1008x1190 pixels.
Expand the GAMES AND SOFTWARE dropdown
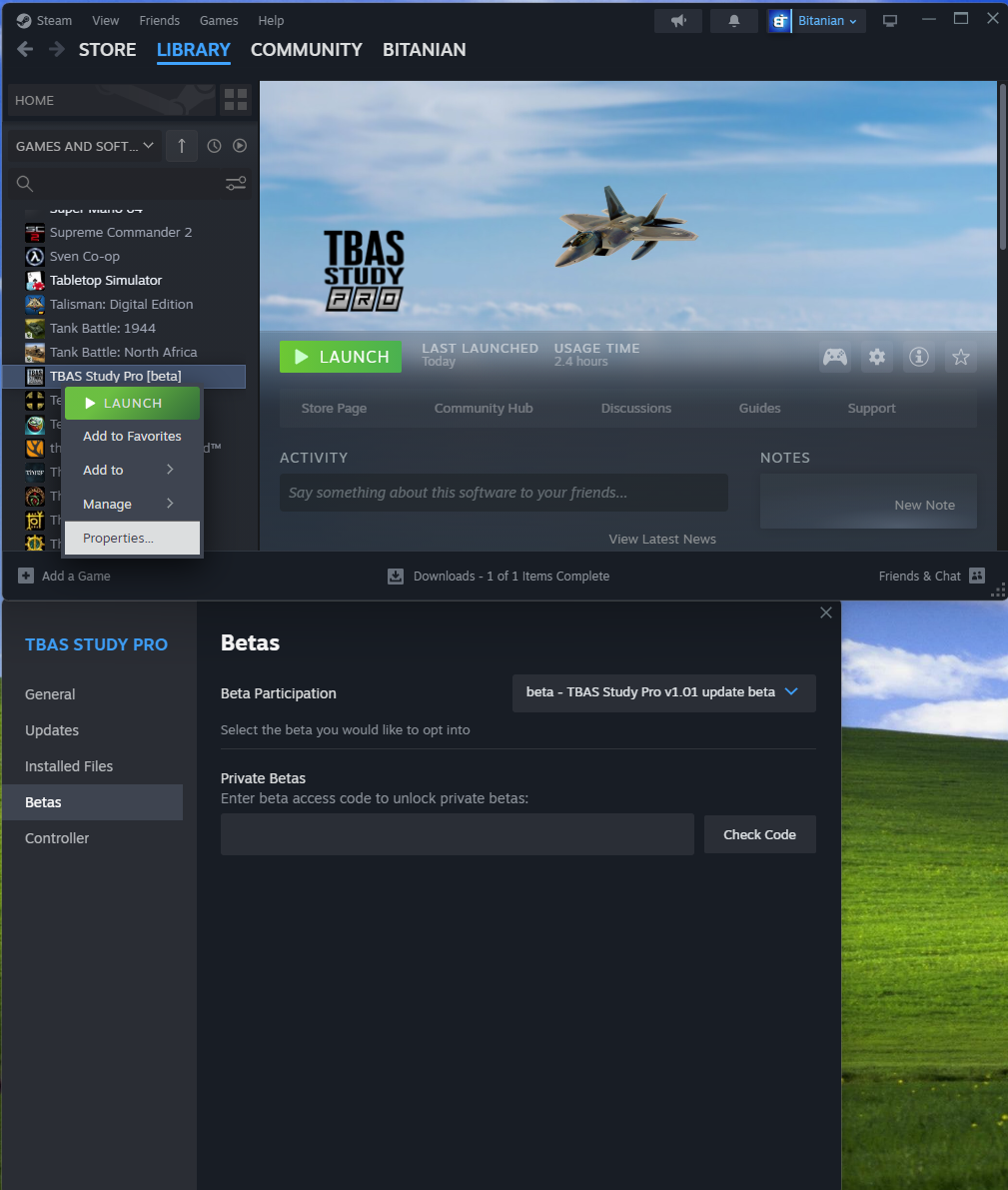pos(84,146)
